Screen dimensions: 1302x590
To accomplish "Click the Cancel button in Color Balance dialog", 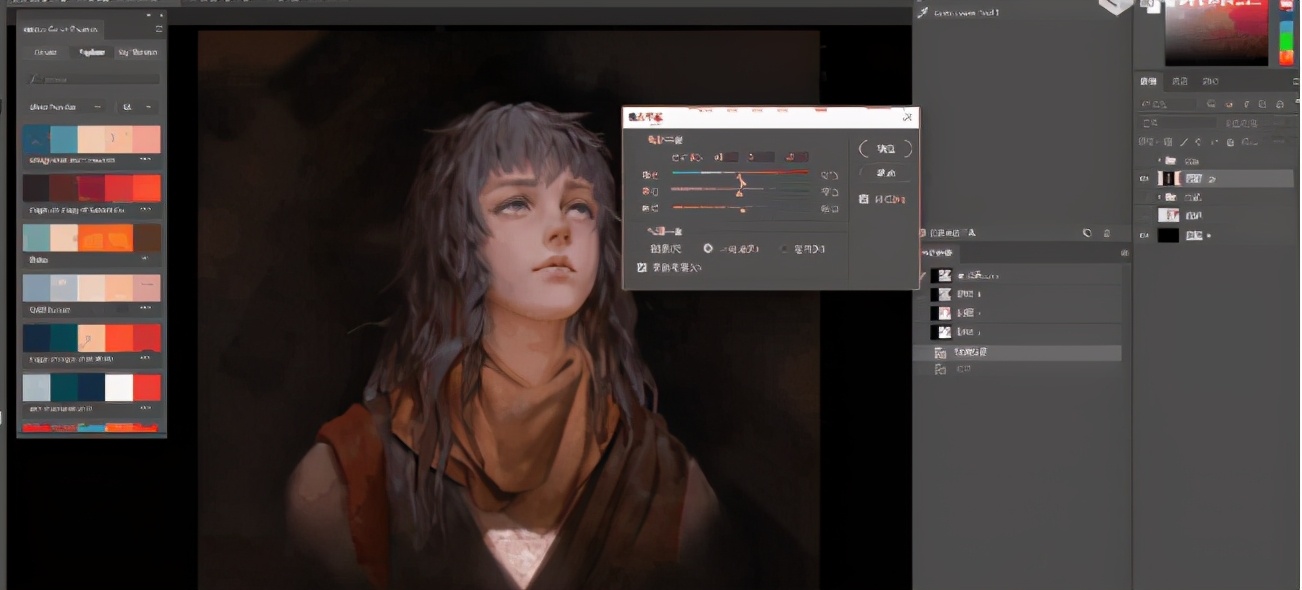I will 885,173.
